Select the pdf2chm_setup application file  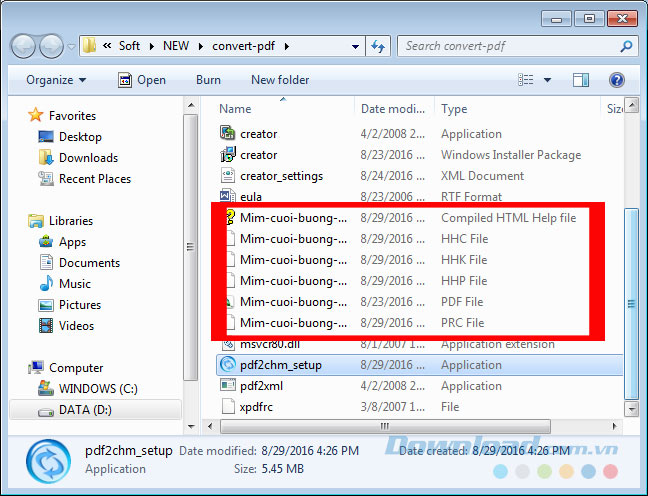pyautogui.click(x=280, y=365)
